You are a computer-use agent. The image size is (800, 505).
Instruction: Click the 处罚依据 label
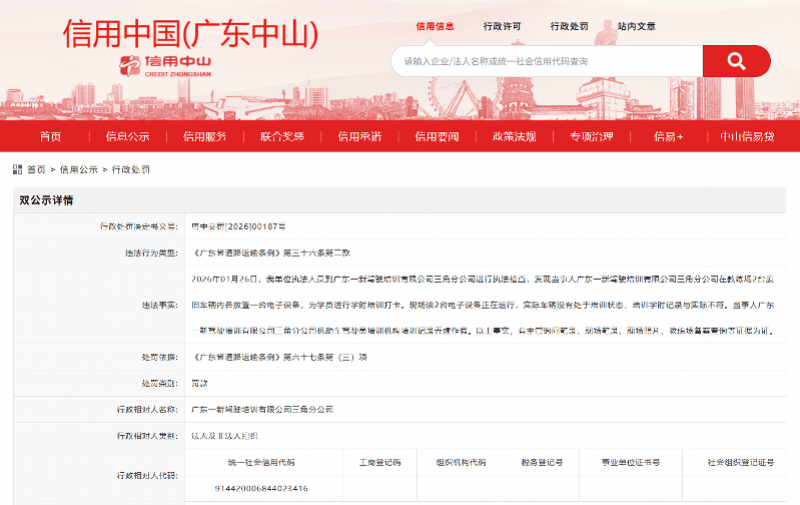(x=160, y=357)
